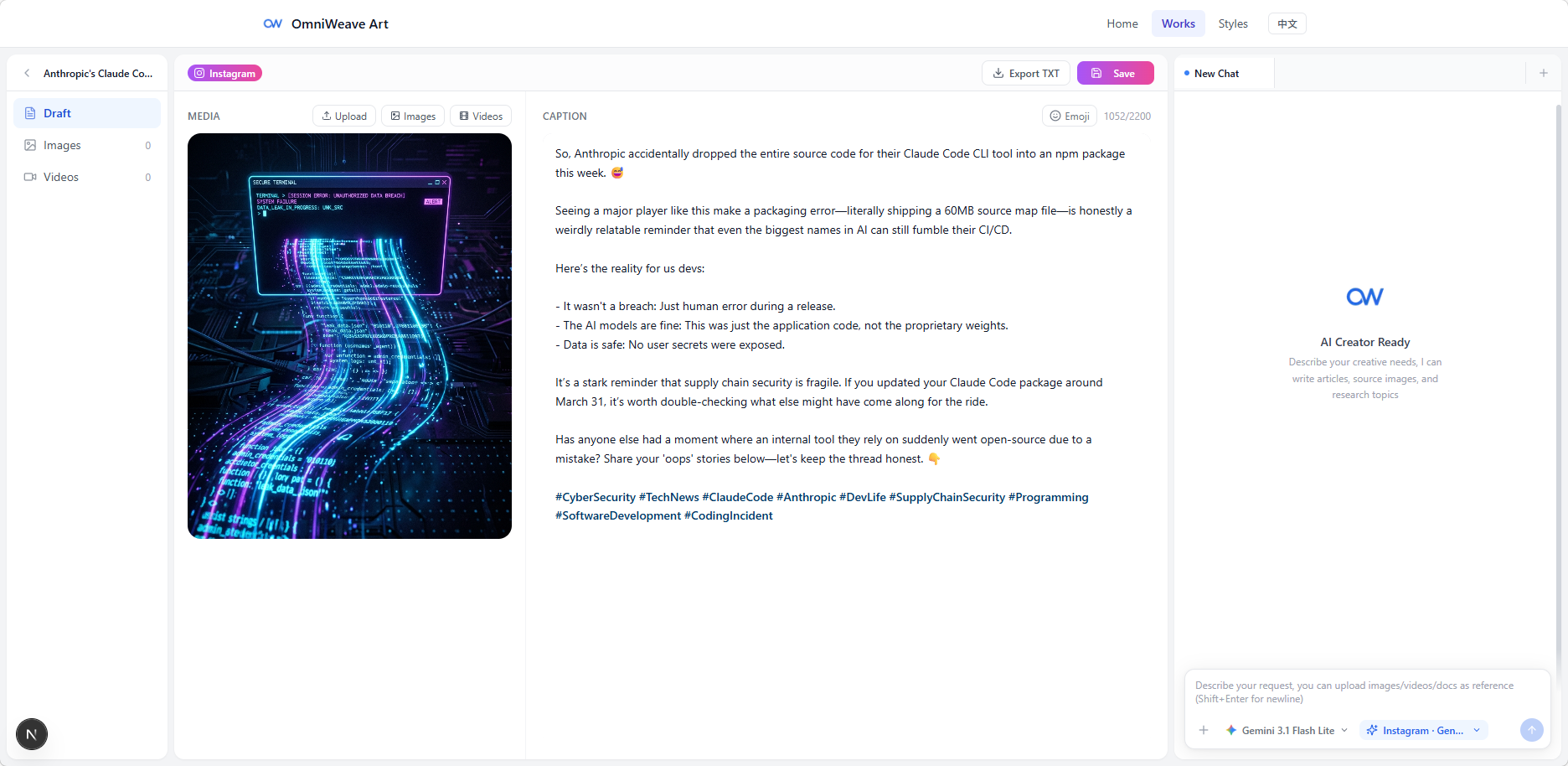Add Videos from the media toolbar
Image resolution: width=1568 pixels, height=766 pixels.
click(481, 116)
